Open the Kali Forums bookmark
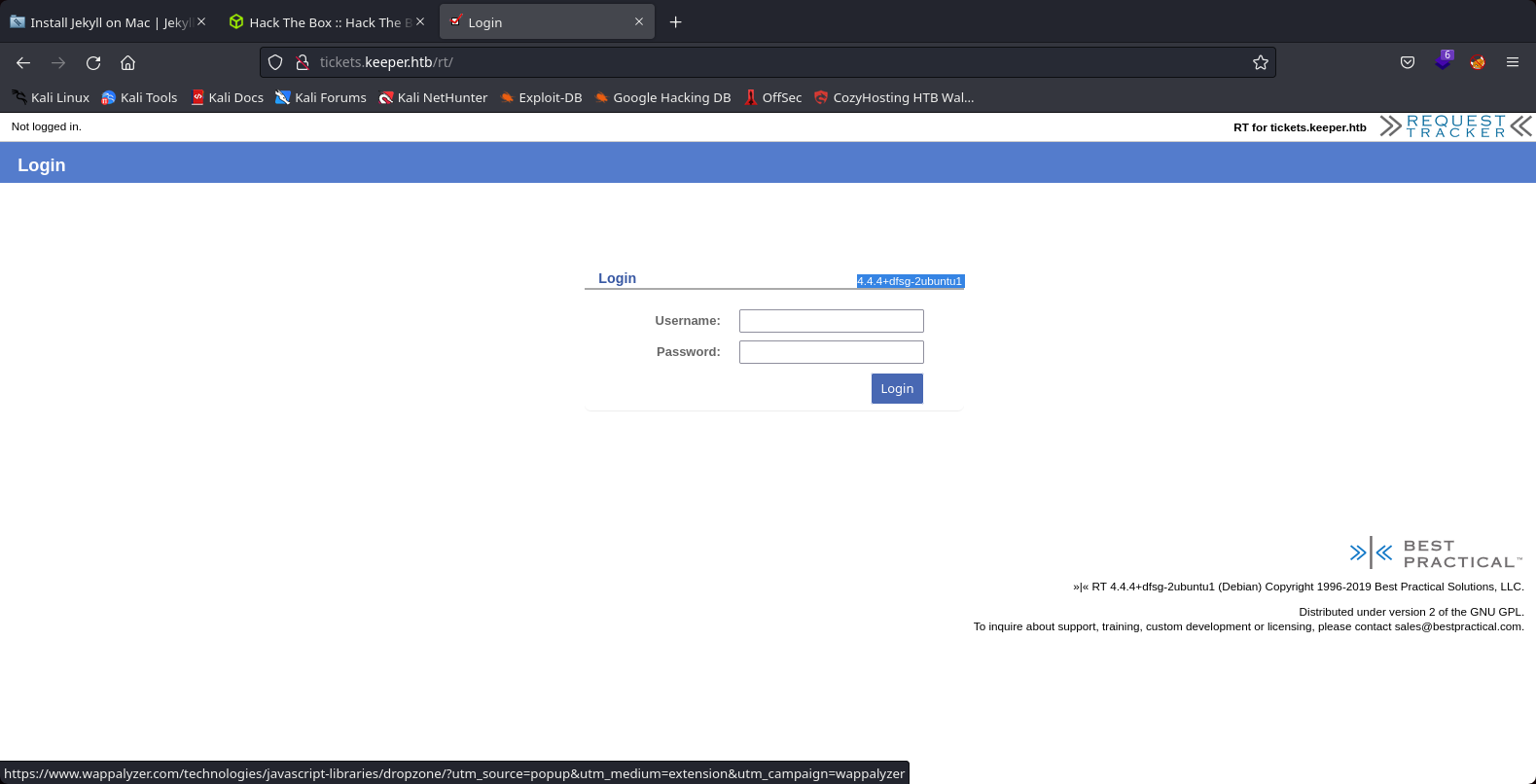 click(x=321, y=97)
